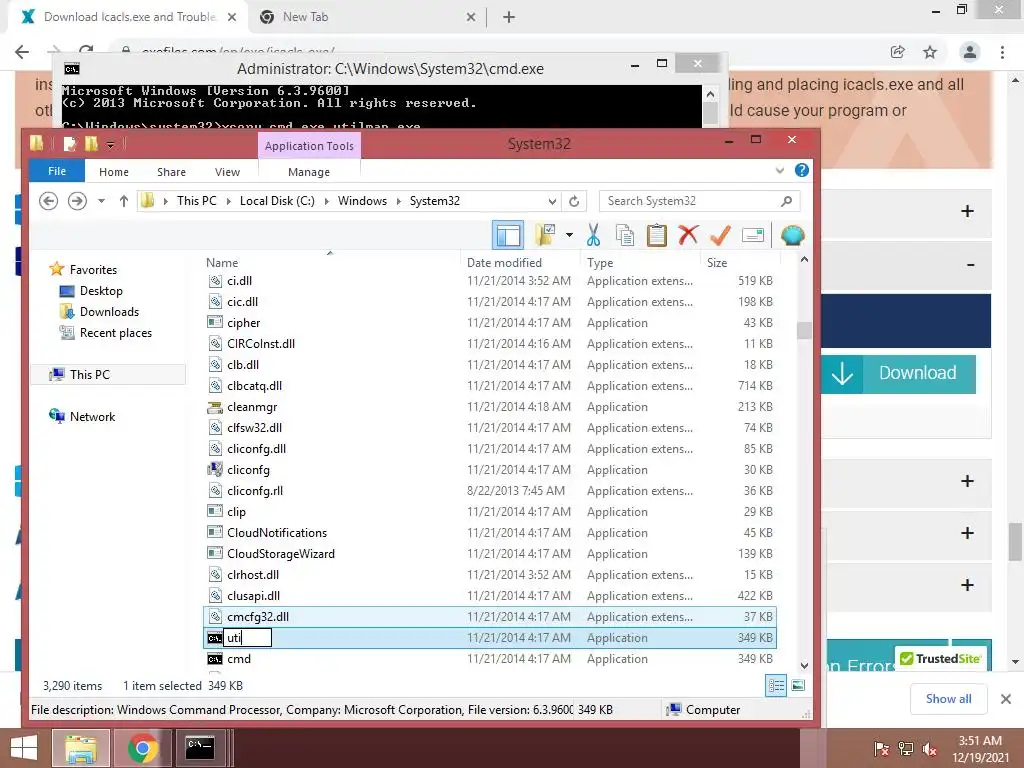
Task: Click the Copy icon in Explorer toolbar
Action: [625, 235]
